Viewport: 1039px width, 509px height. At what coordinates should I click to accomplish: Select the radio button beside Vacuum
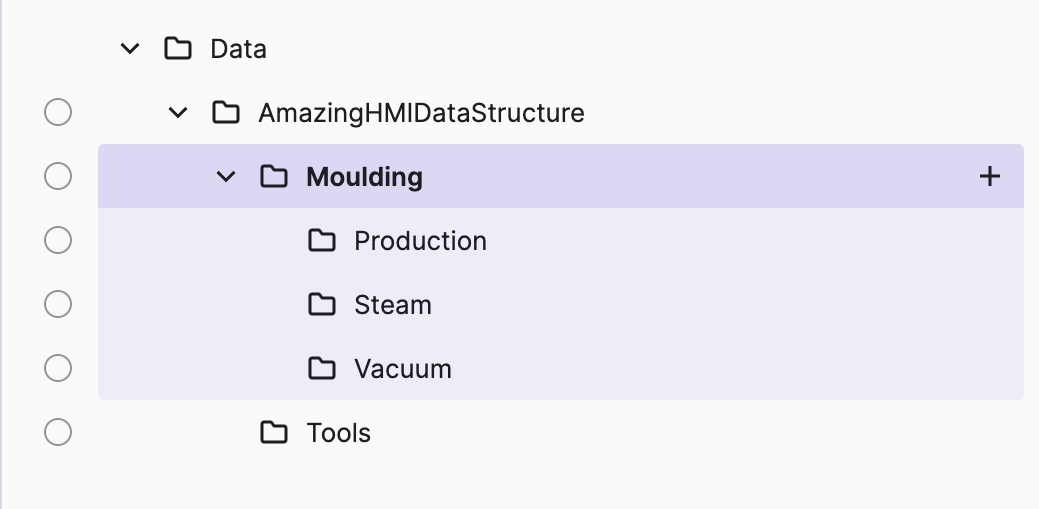pyautogui.click(x=58, y=369)
